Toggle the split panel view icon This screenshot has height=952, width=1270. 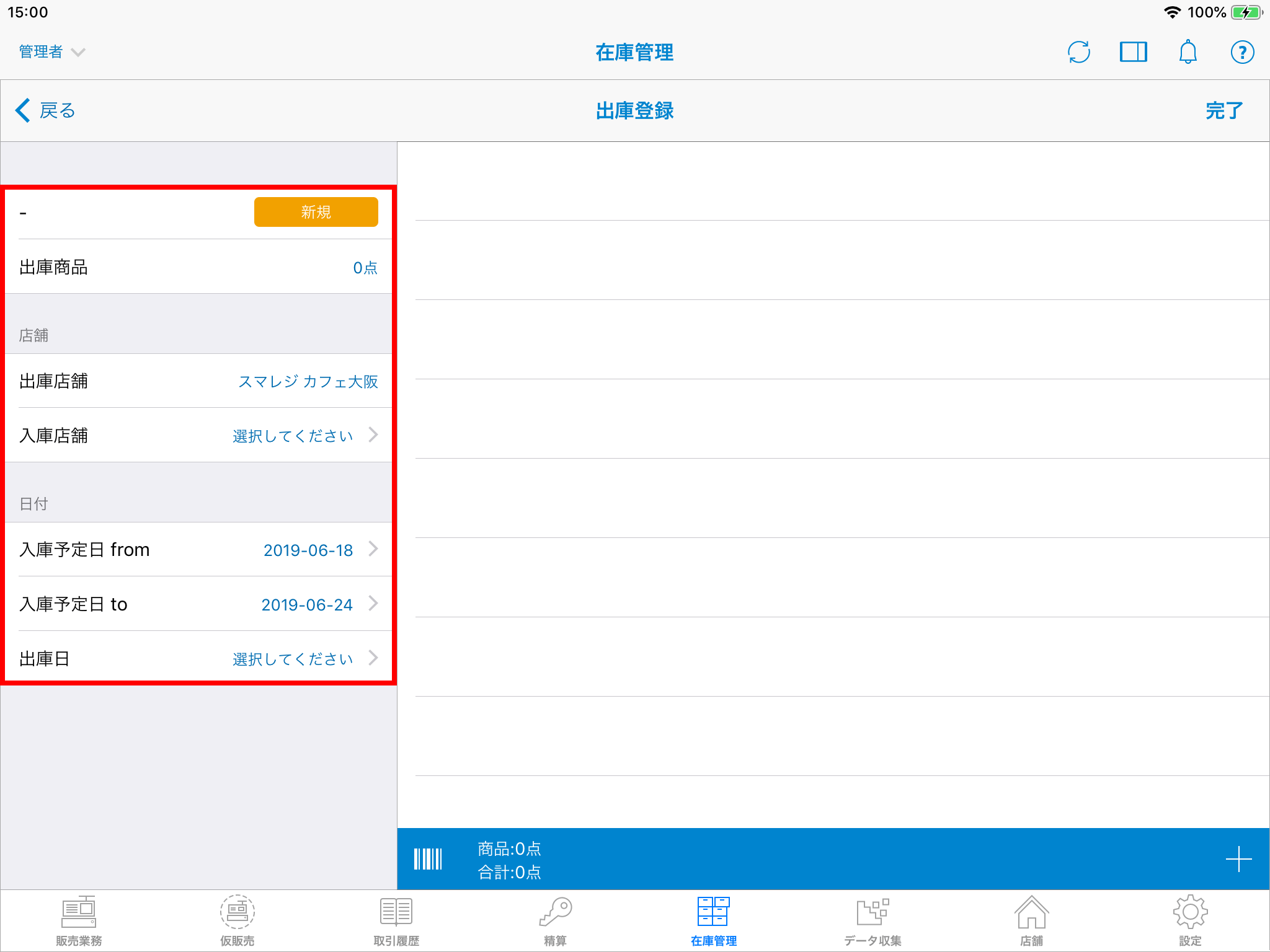click(1133, 52)
